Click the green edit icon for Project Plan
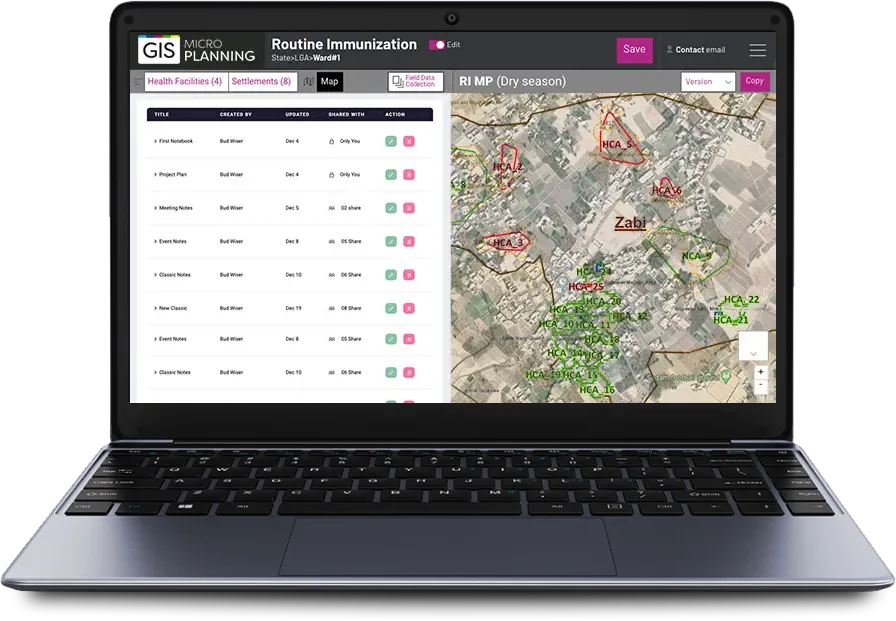The image size is (896, 621). (391, 175)
